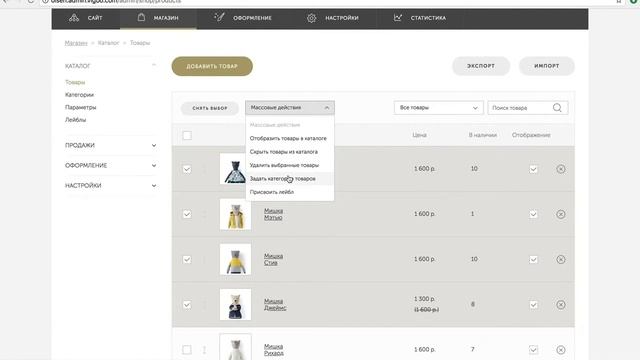This screenshot has width=640, height=360.
Task: Click the gear icon next to Настройки
Action: 311,18
